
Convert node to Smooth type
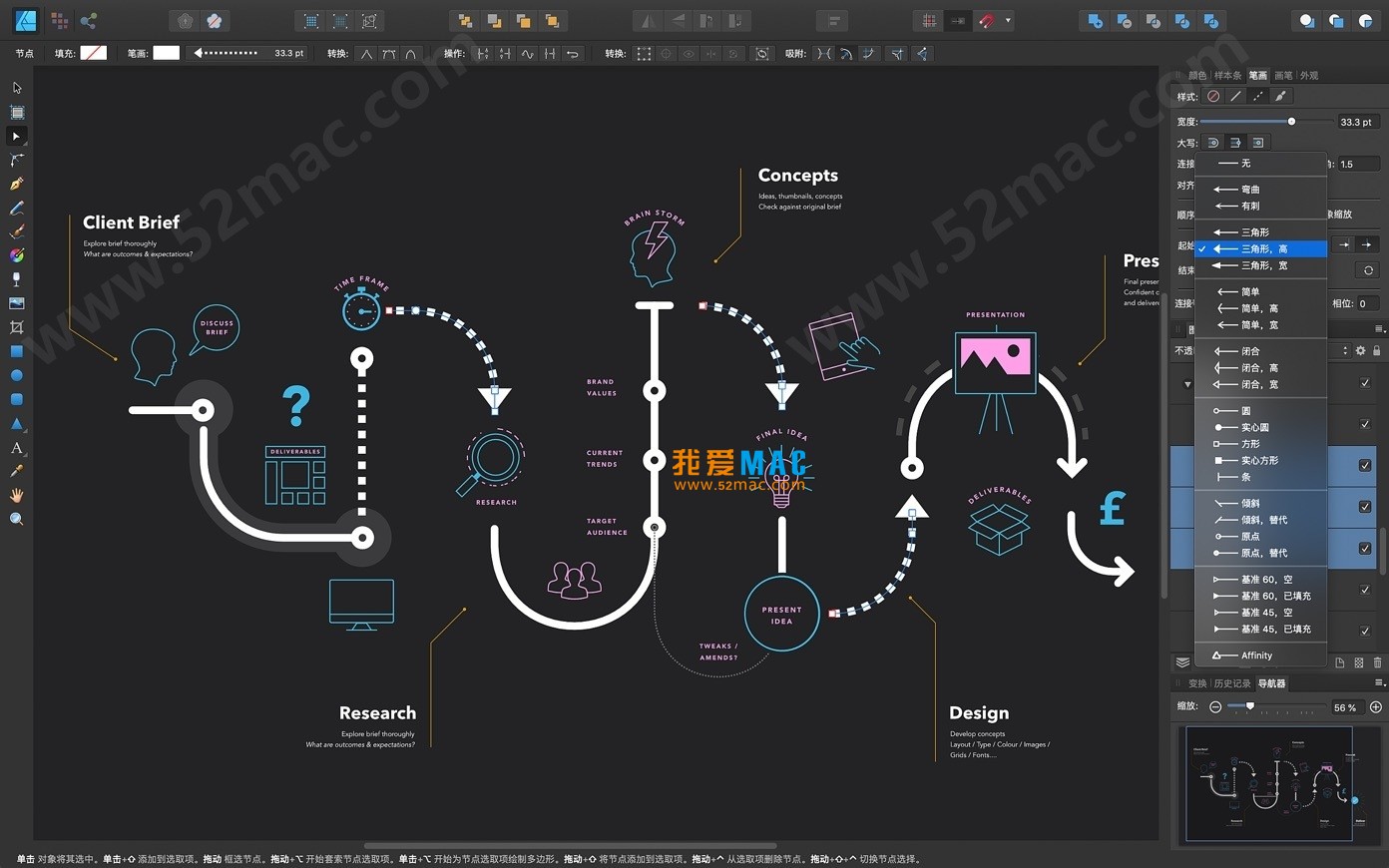coord(388,54)
